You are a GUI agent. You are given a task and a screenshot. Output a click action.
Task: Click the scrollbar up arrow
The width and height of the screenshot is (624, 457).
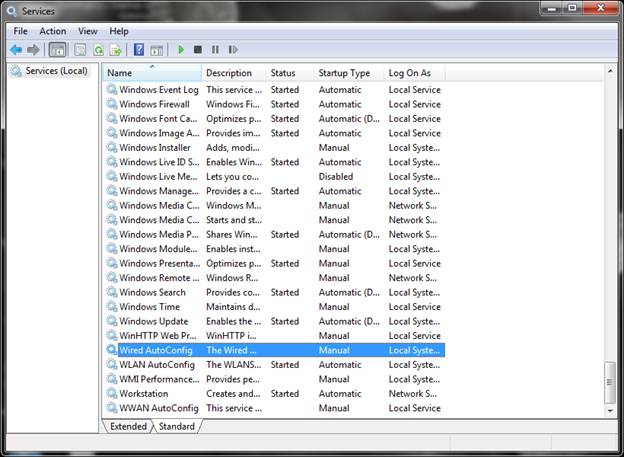coord(610,70)
